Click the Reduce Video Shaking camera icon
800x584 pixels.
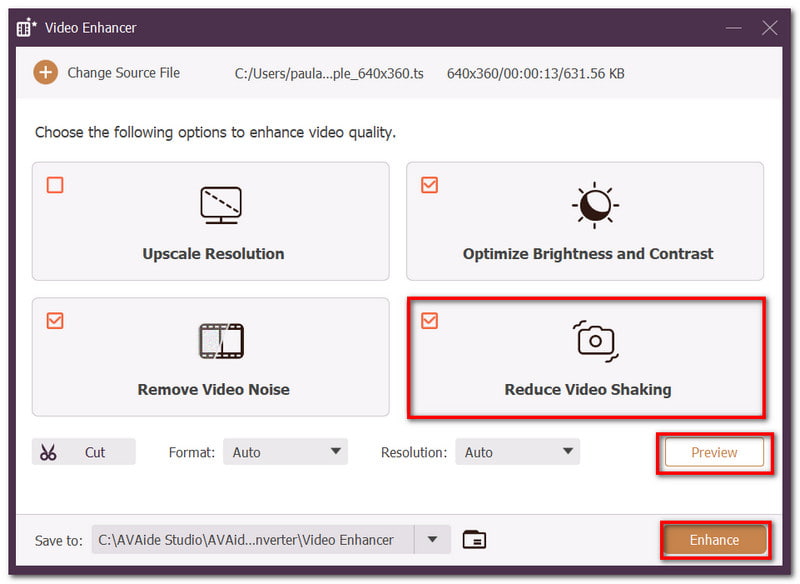click(595, 341)
